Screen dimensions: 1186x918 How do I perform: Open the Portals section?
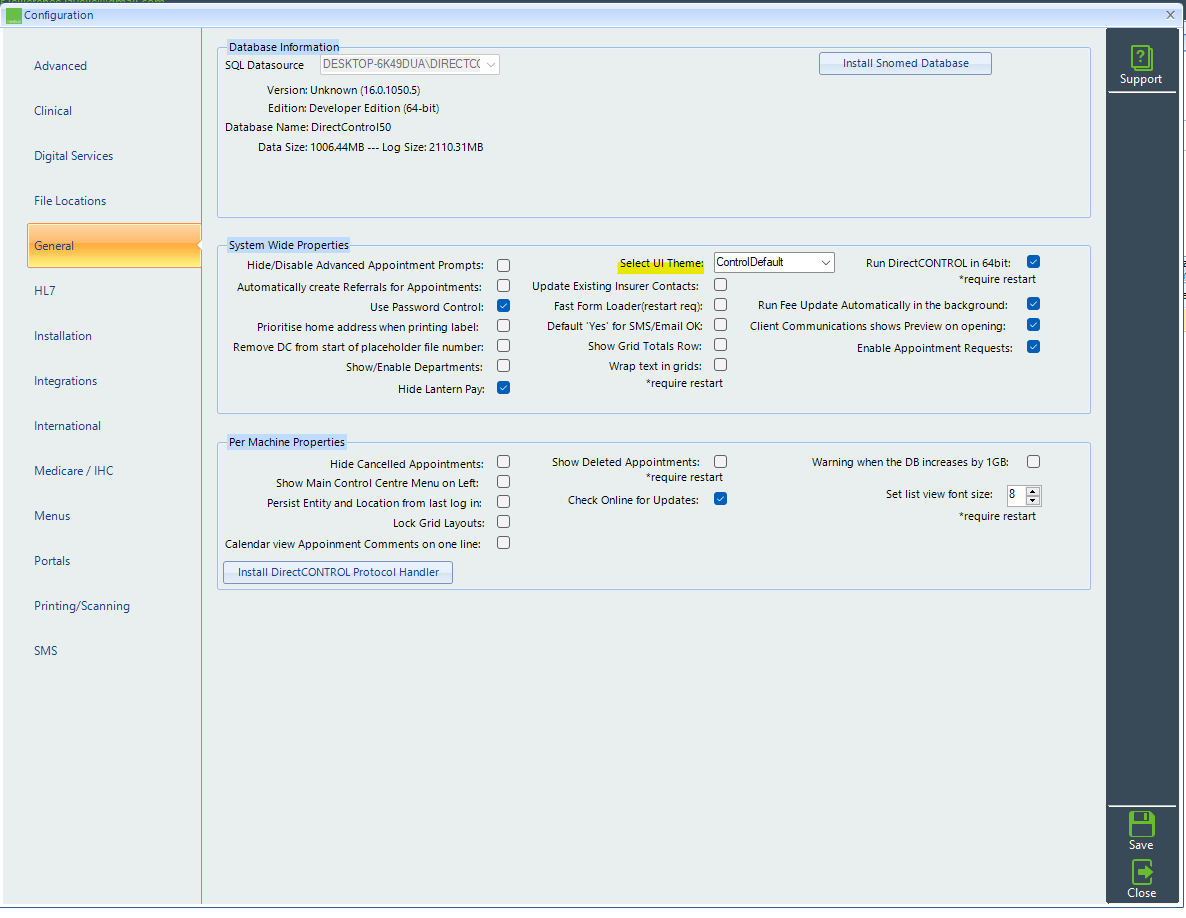(x=52, y=560)
